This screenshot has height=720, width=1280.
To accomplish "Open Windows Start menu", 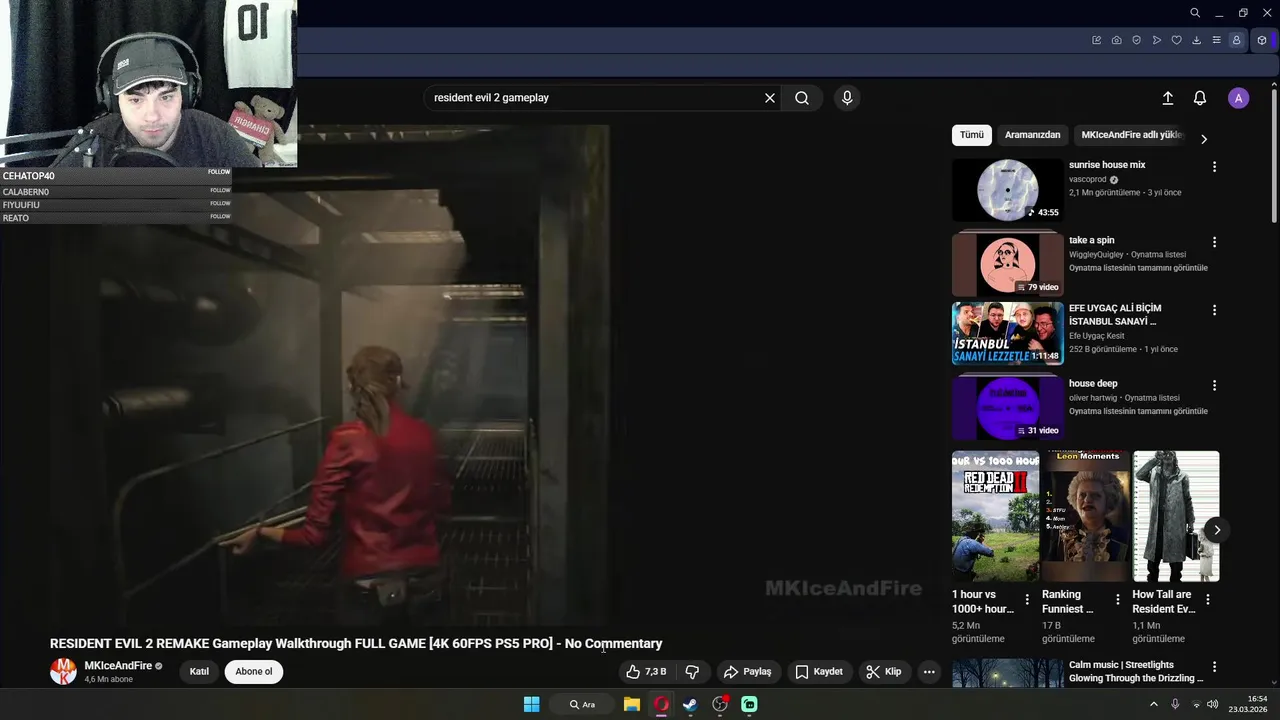I will 531,704.
